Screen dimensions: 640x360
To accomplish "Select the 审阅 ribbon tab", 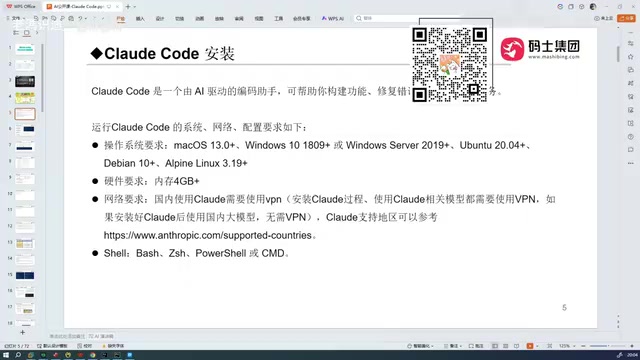I will tap(239, 19).
